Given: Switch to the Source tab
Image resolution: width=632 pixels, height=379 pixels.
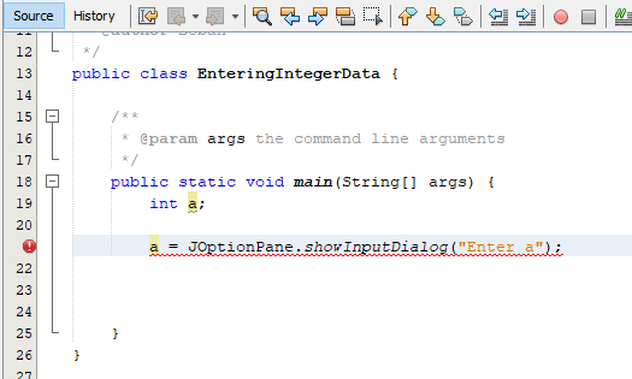Looking at the screenshot, I should point(33,16).
